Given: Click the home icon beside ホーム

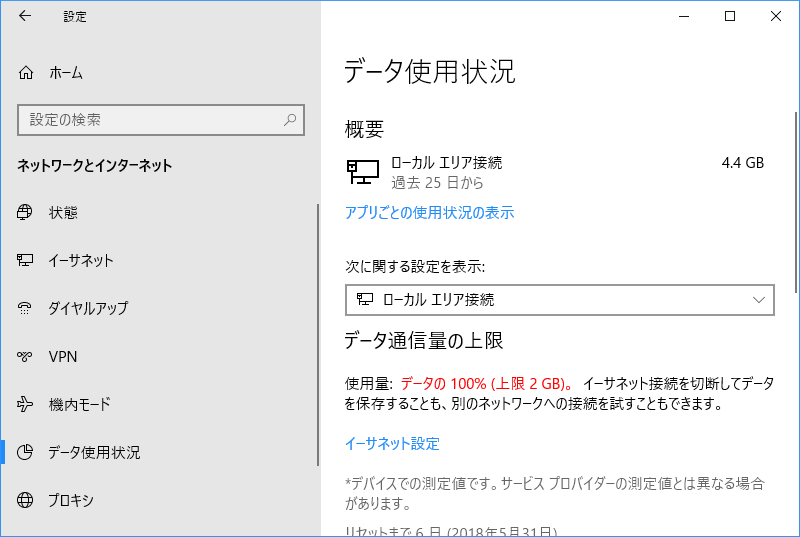Looking at the screenshot, I should 26,73.
